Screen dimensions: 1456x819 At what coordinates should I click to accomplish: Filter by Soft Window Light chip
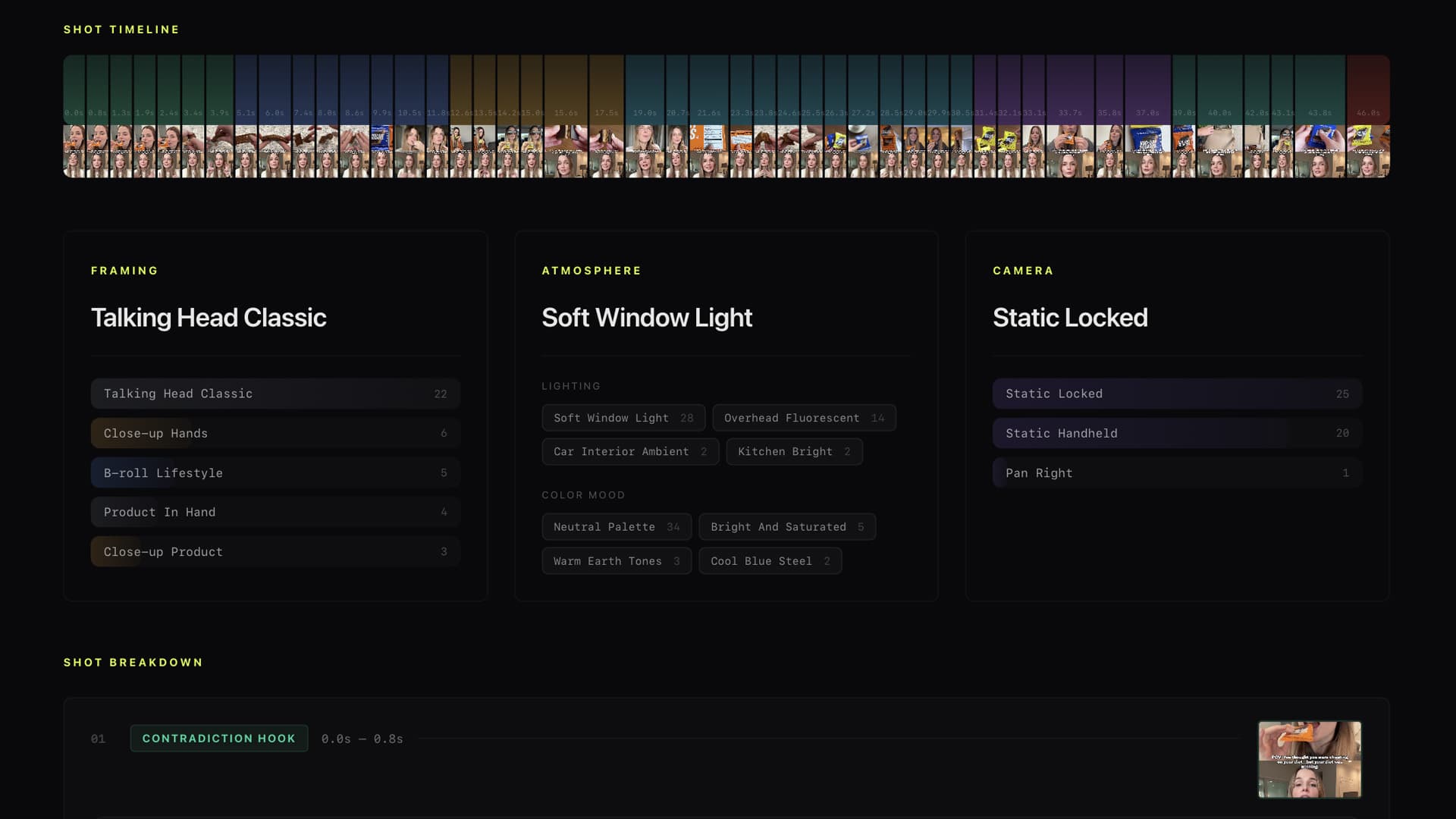(623, 418)
